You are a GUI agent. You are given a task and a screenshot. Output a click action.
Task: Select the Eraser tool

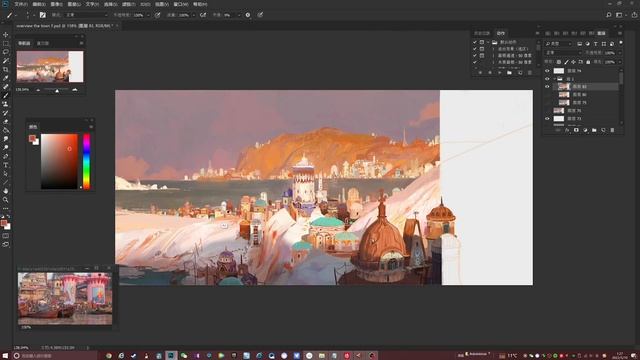(6, 122)
